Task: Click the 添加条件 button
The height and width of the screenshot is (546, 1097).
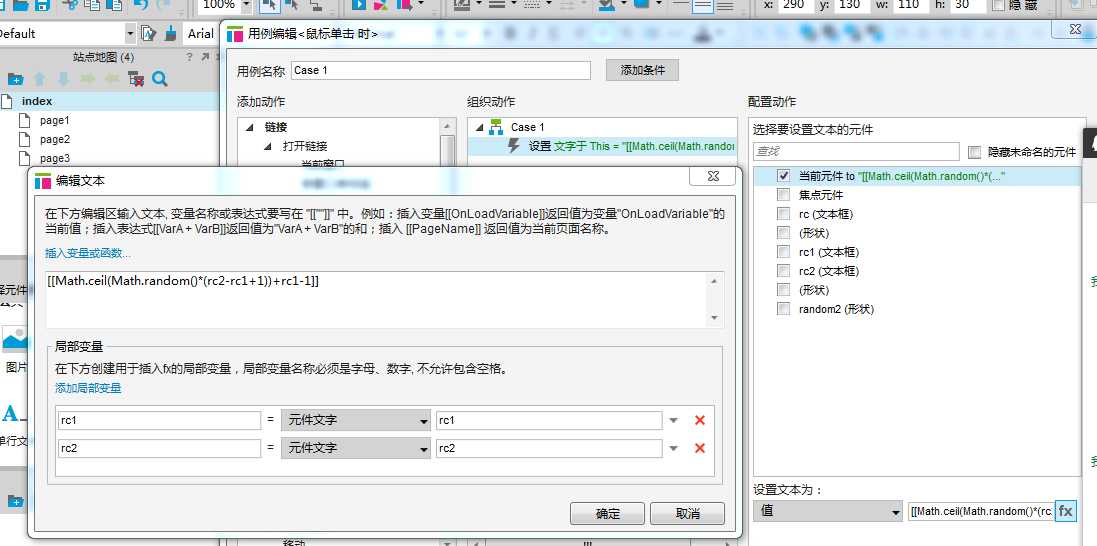Action: (642, 70)
